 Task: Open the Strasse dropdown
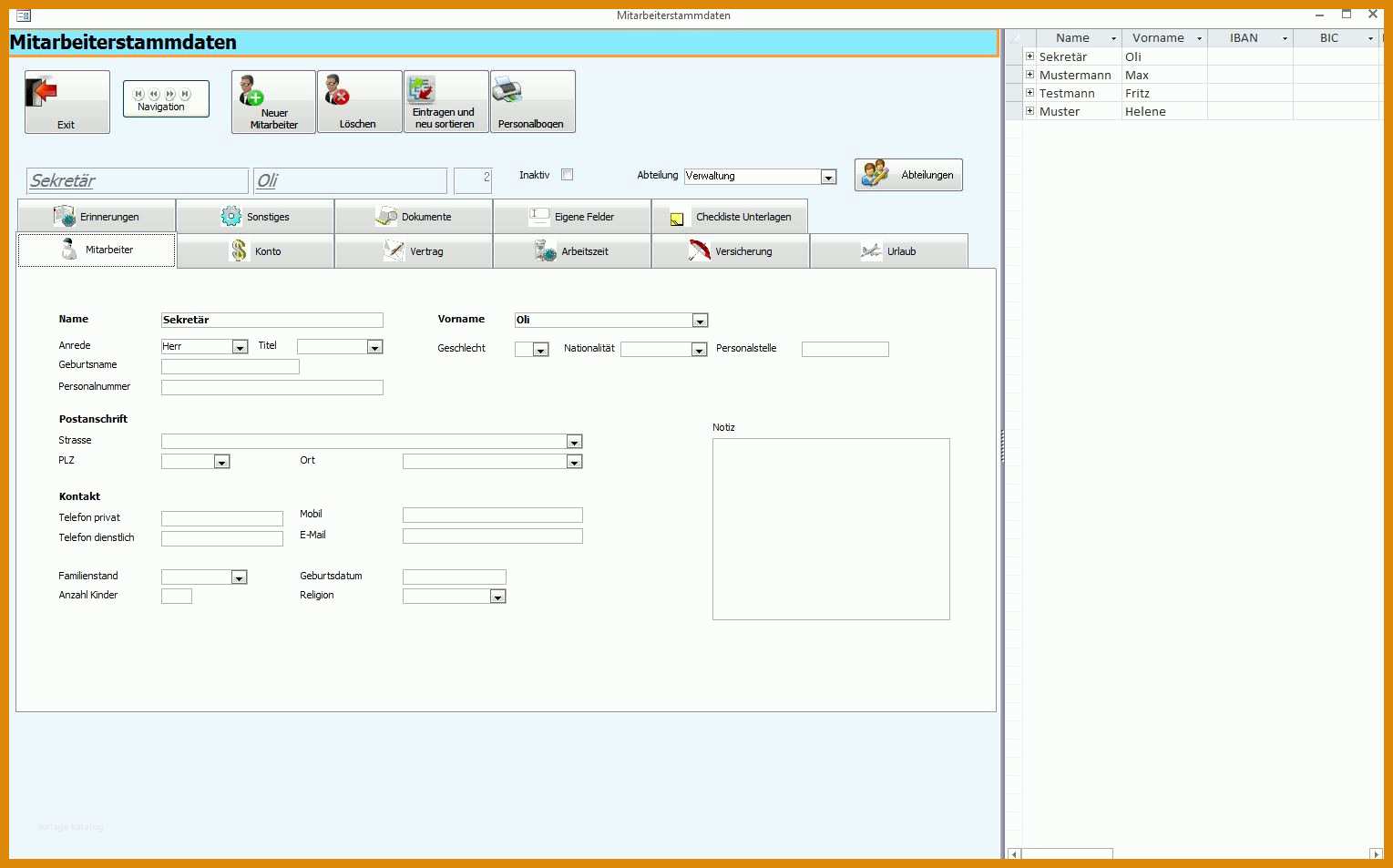tap(574, 442)
